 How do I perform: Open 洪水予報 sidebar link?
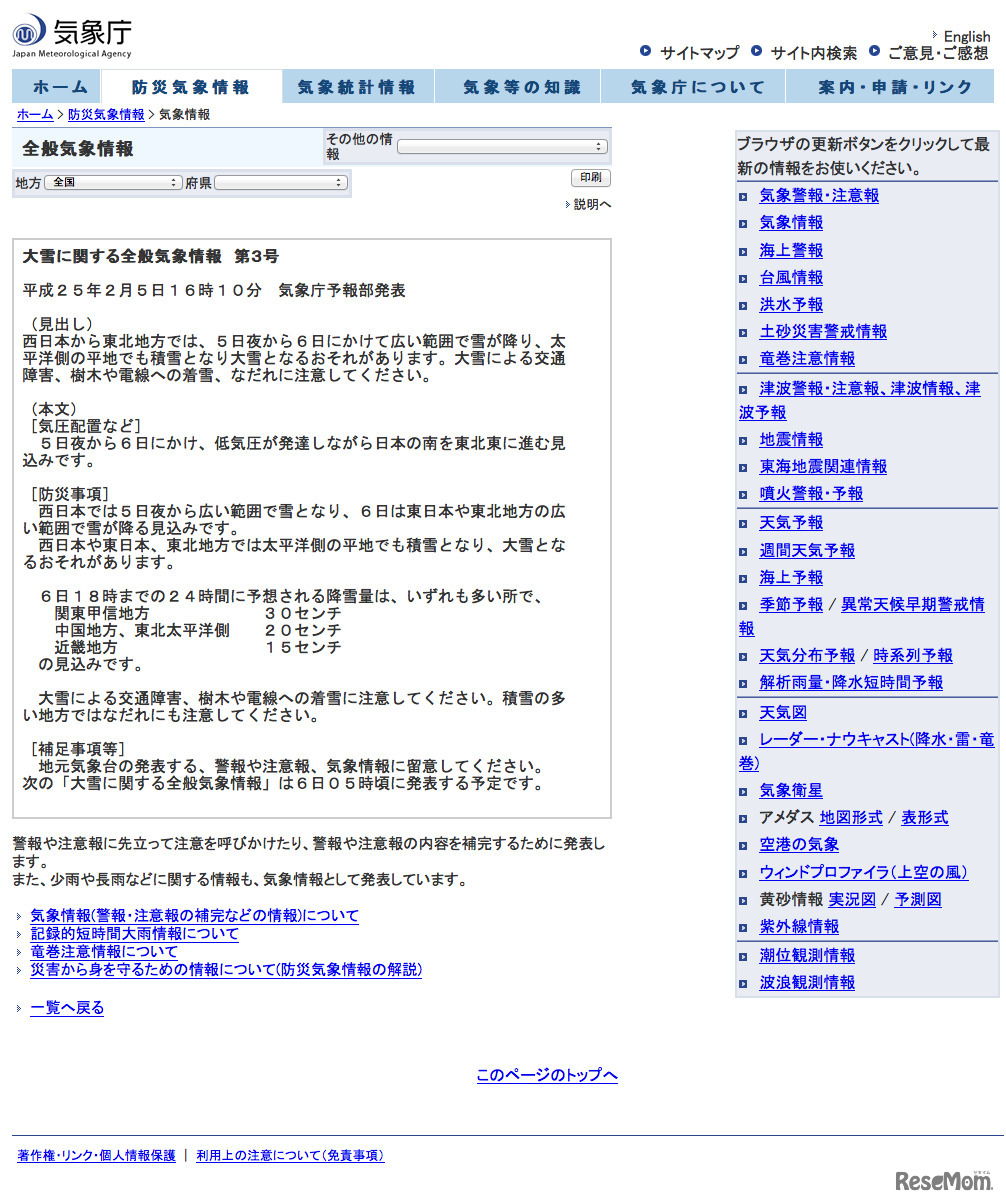point(791,305)
